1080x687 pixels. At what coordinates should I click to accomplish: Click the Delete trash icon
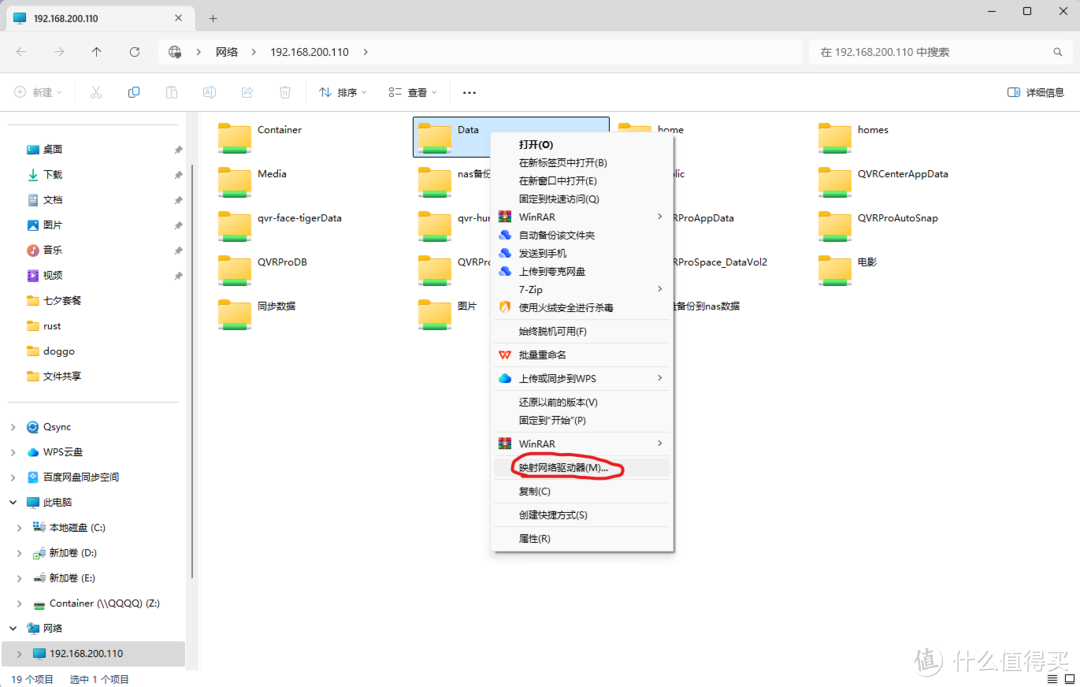(285, 92)
